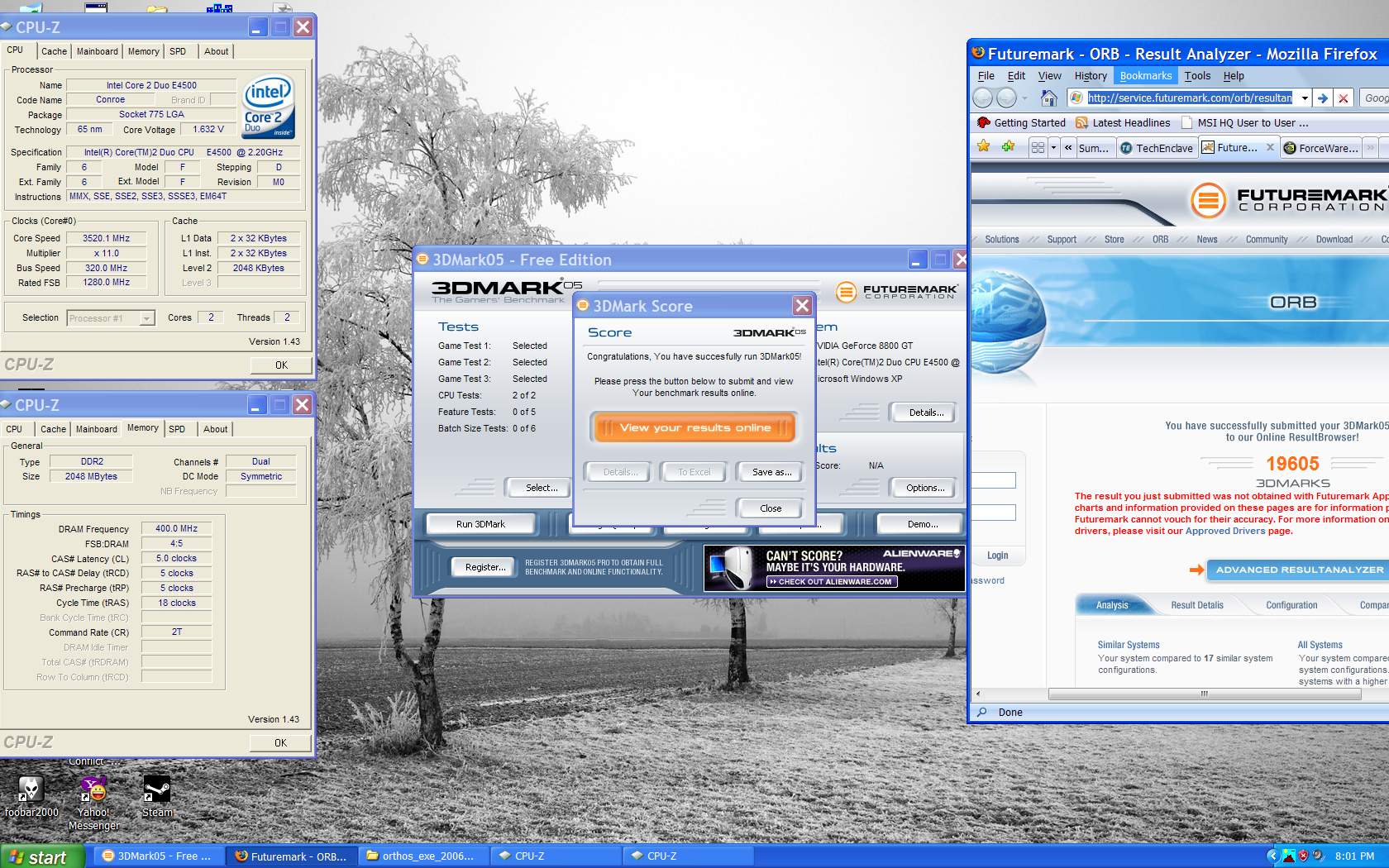This screenshot has width=1389, height=868.
Task: Click View your results online button
Action: click(694, 427)
